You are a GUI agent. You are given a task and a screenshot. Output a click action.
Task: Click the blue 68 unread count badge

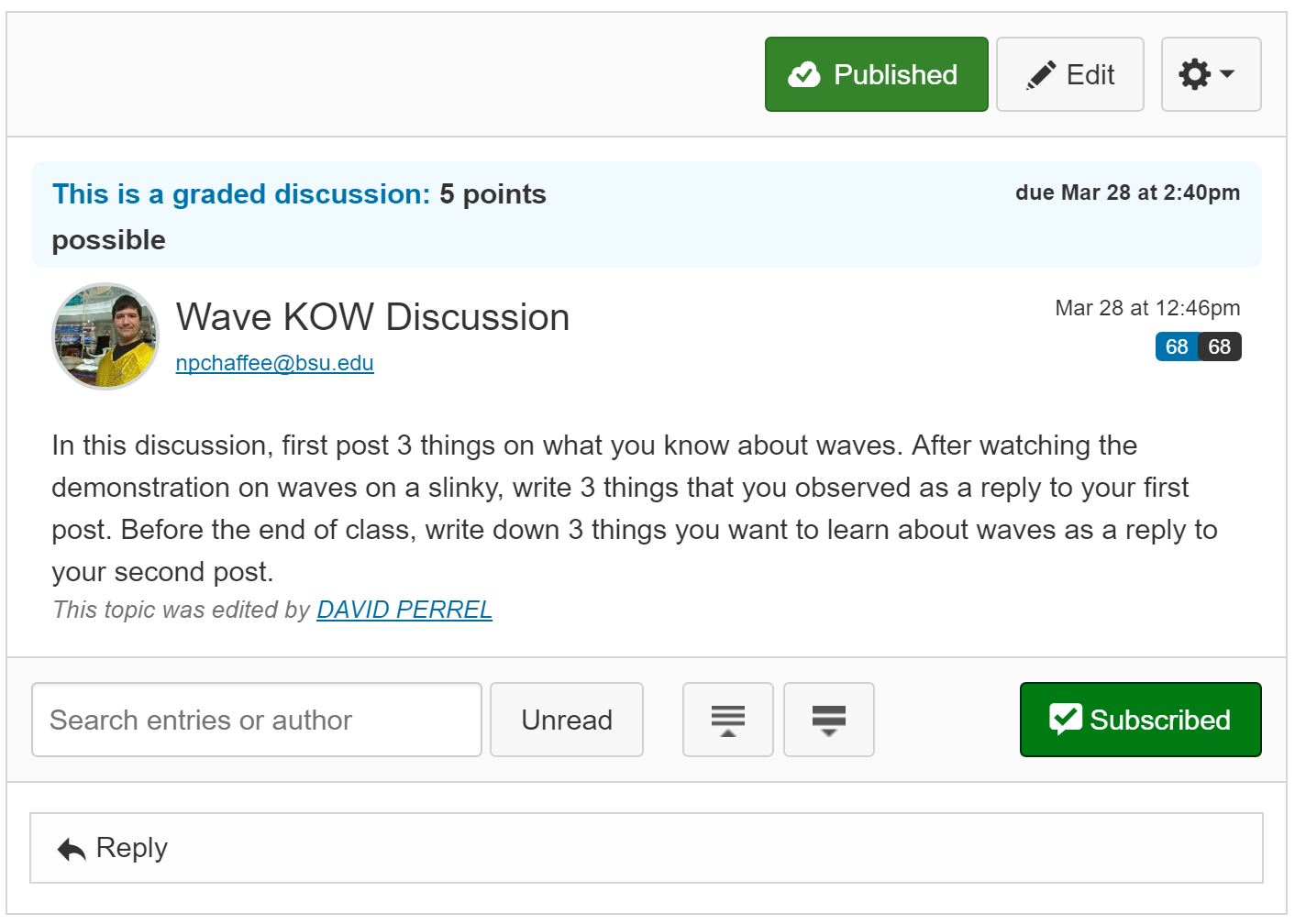pyautogui.click(x=1176, y=346)
